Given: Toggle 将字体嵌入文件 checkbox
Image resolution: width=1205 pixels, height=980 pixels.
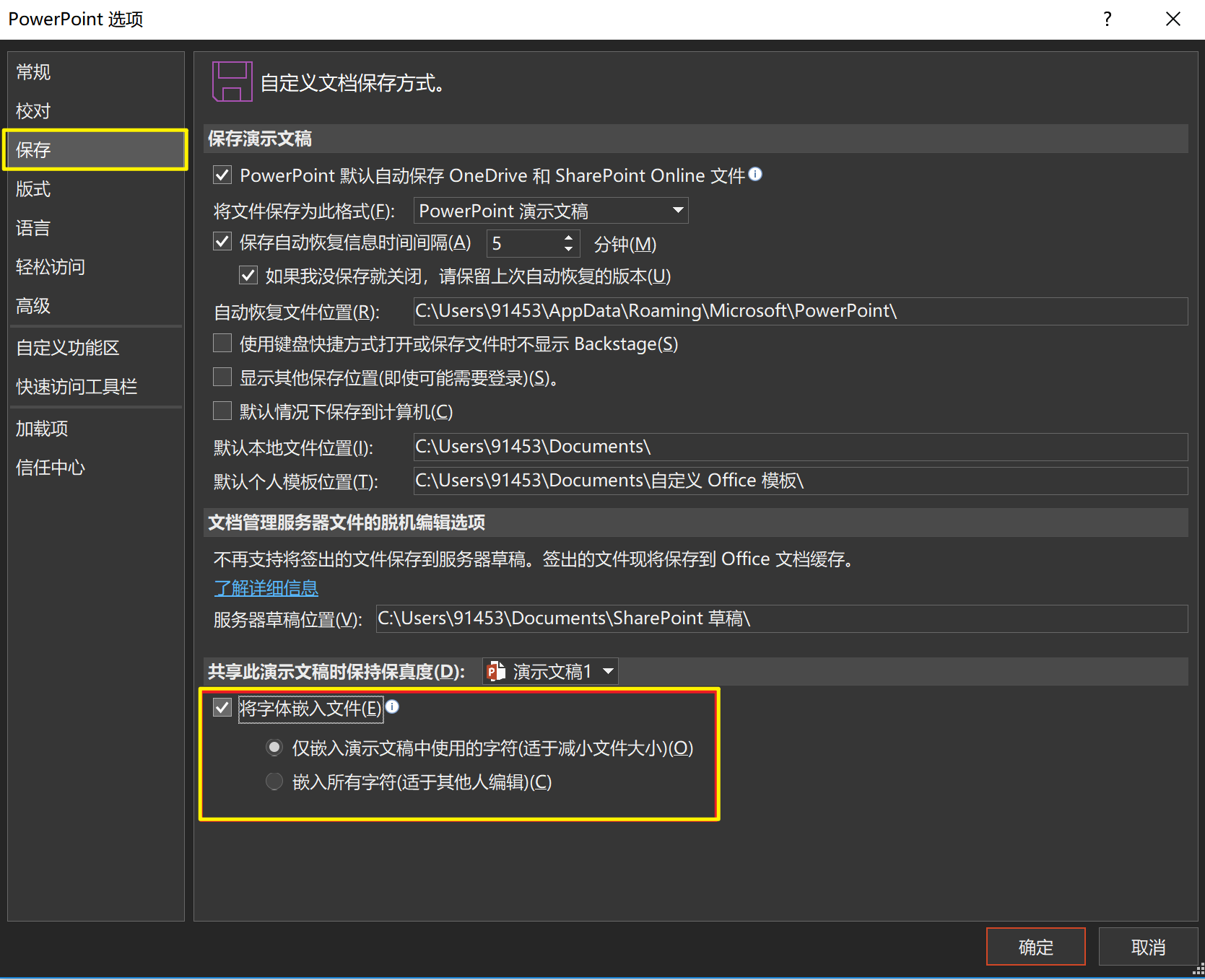Looking at the screenshot, I should [x=222, y=707].
